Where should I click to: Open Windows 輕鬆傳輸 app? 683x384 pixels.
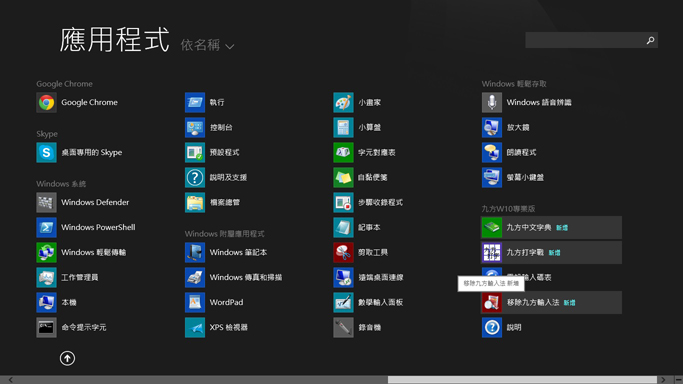[81, 253]
